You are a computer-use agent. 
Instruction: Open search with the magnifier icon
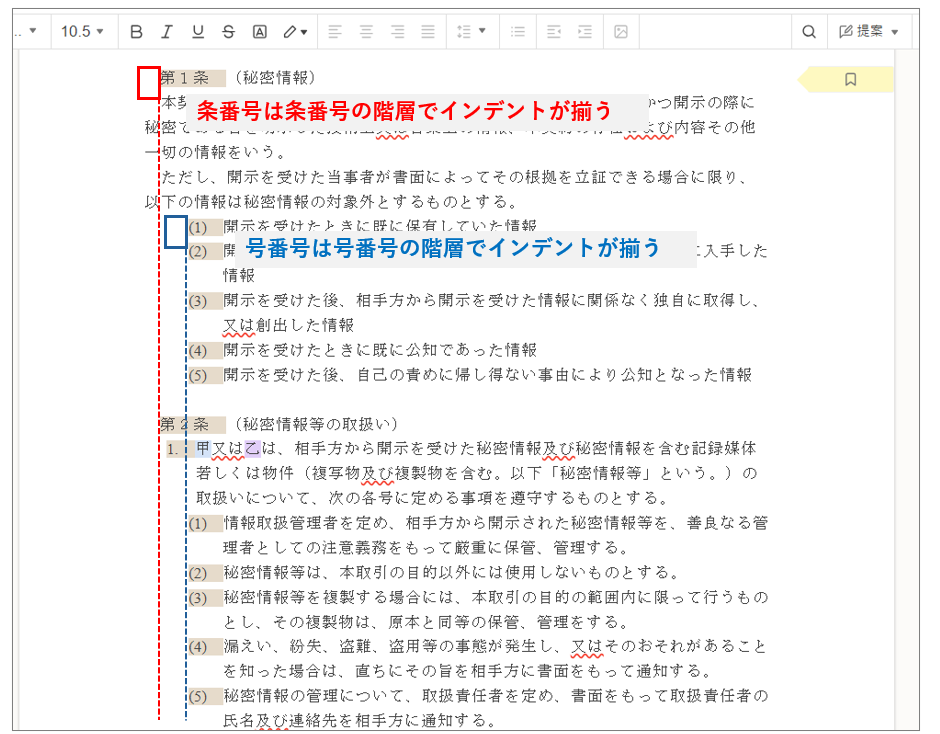point(809,32)
